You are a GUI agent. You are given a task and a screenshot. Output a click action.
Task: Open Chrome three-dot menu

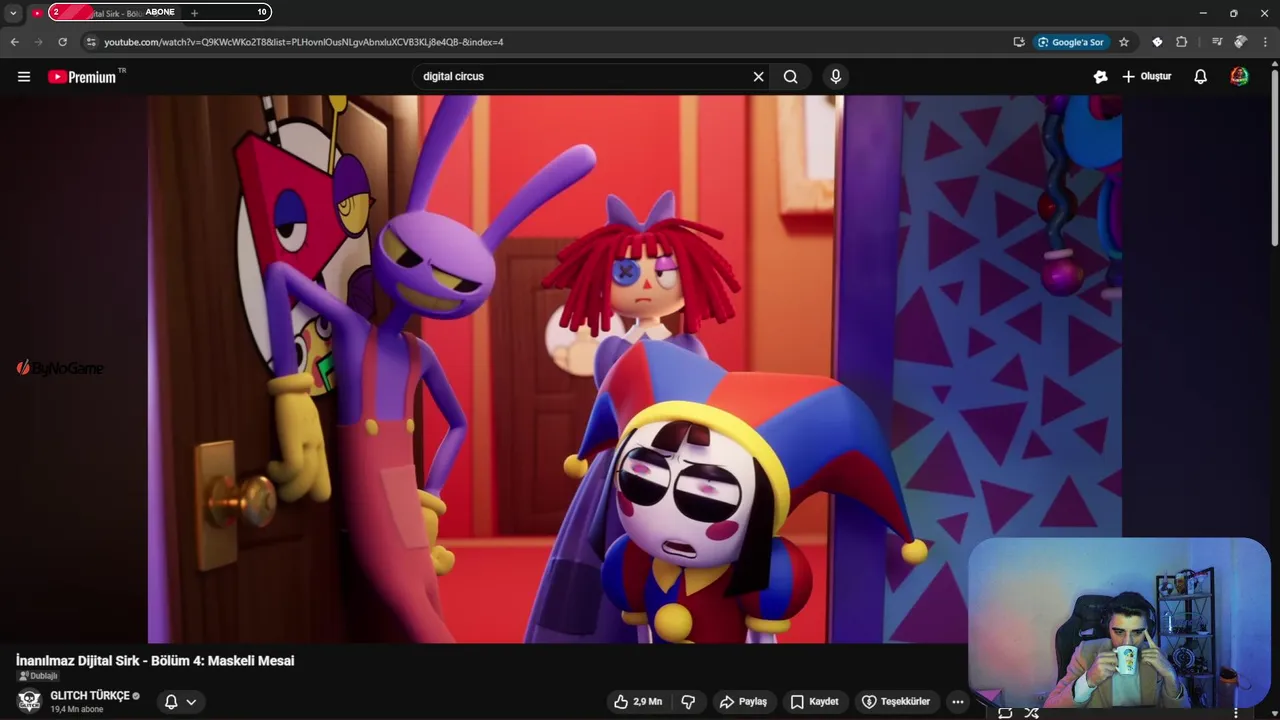point(1265,42)
